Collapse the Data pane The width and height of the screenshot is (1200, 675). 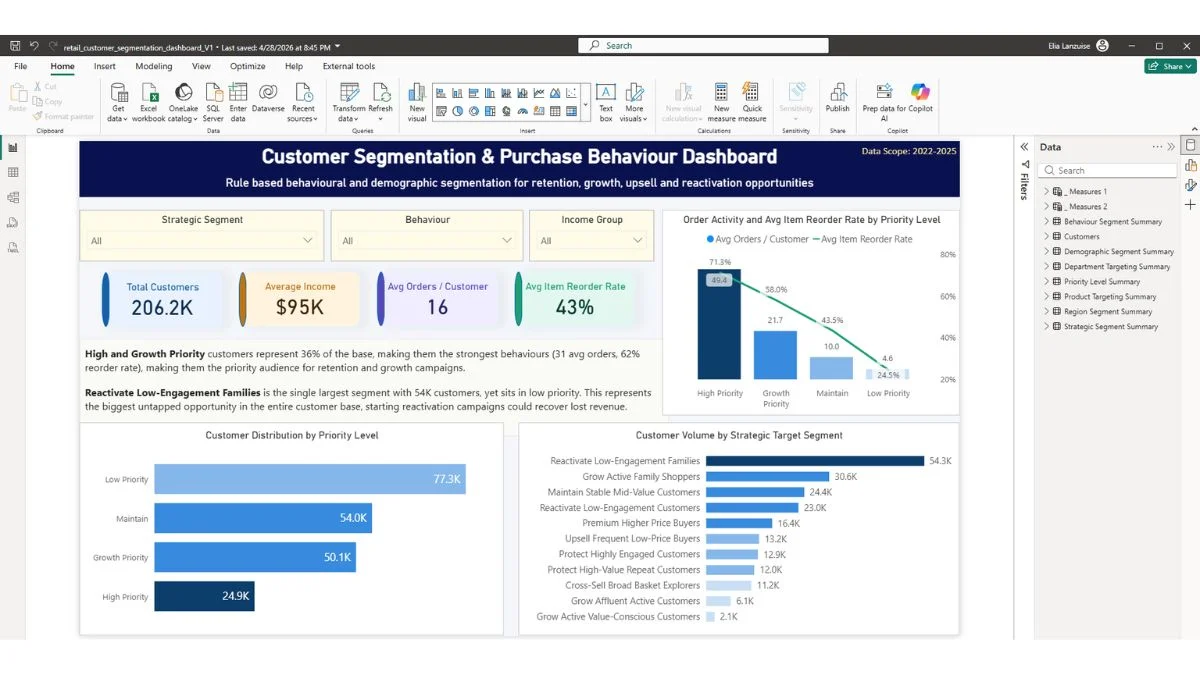[1171, 147]
